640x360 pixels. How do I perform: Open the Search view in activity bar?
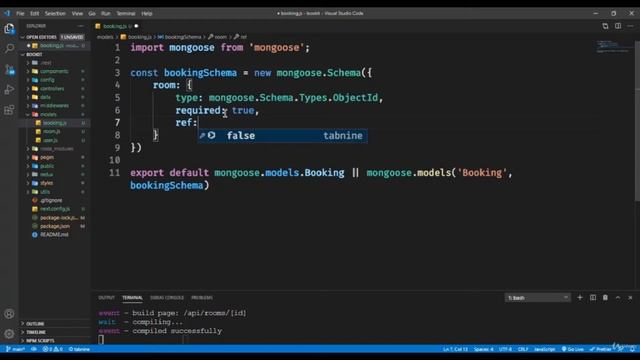coord(9,48)
